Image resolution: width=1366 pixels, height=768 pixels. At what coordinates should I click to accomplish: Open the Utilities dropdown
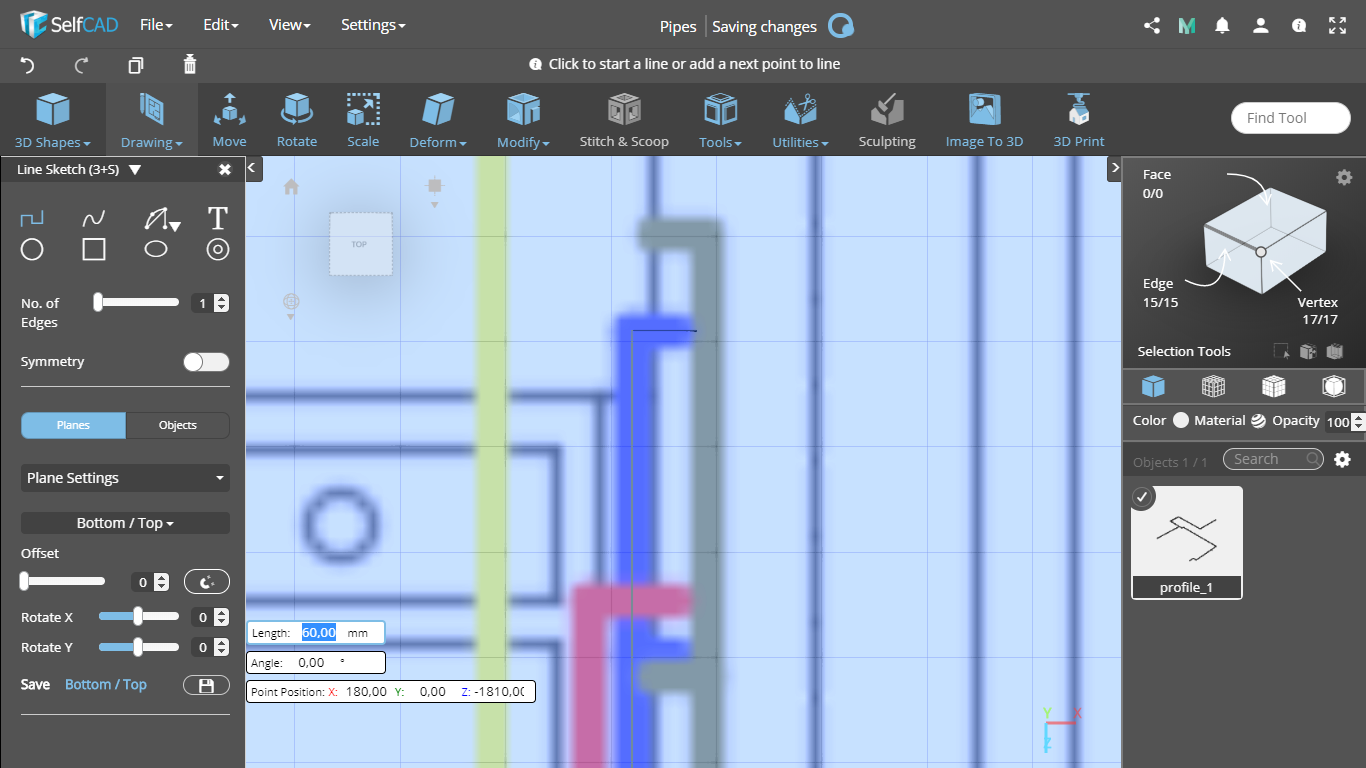(800, 120)
